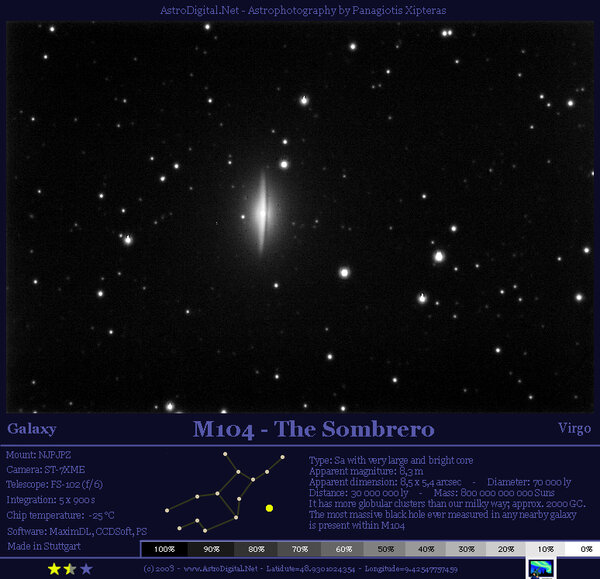Click the 'Mount: NJPJPZ' line
This screenshot has height=579, width=600.
click(39, 455)
